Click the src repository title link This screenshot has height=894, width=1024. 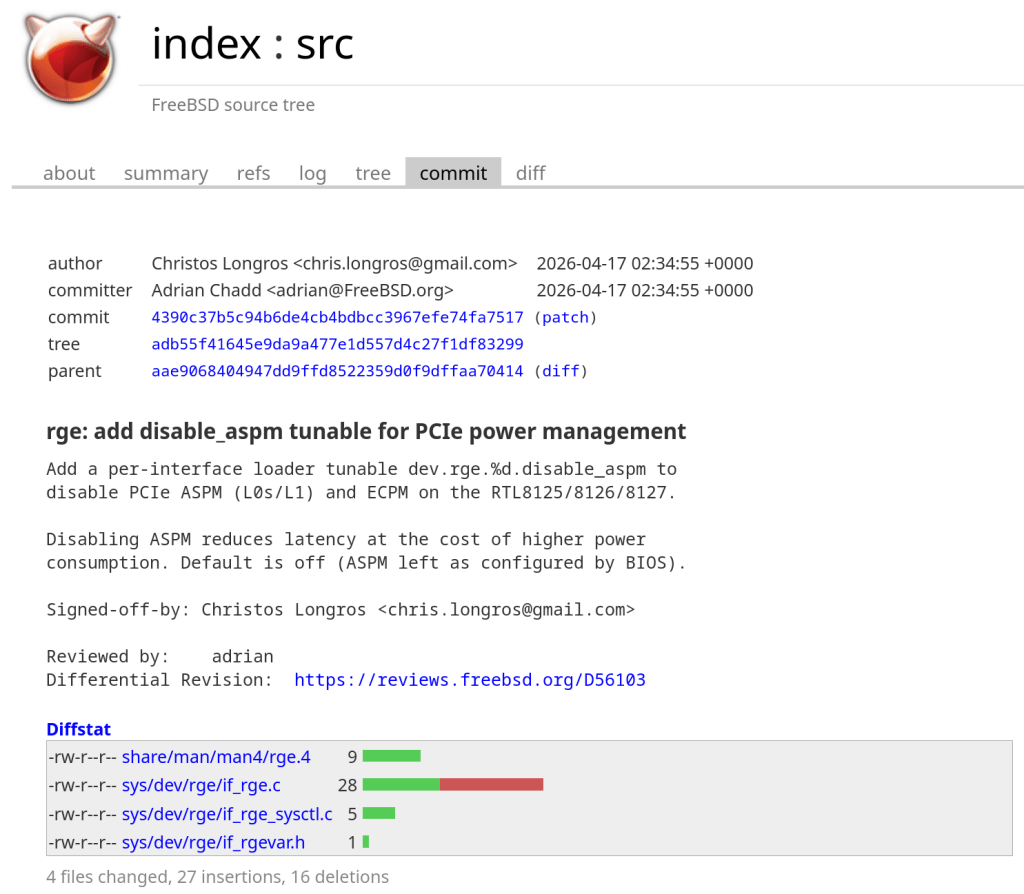pos(325,44)
